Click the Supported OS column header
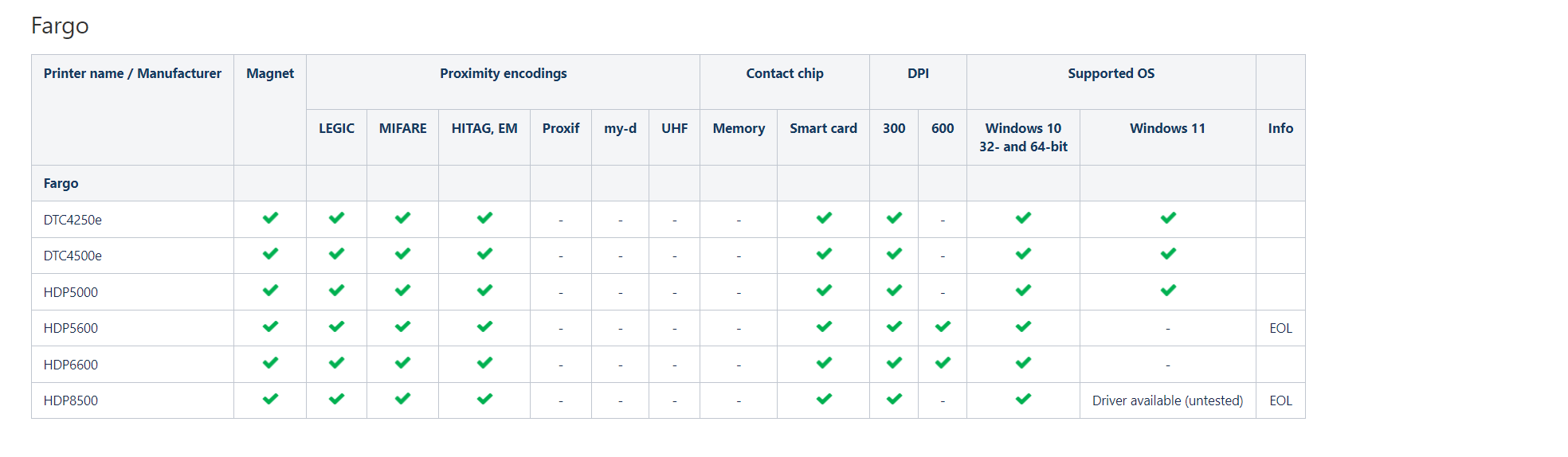Image resolution: width=1568 pixels, height=457 pixels. [x=1111, y=73]
